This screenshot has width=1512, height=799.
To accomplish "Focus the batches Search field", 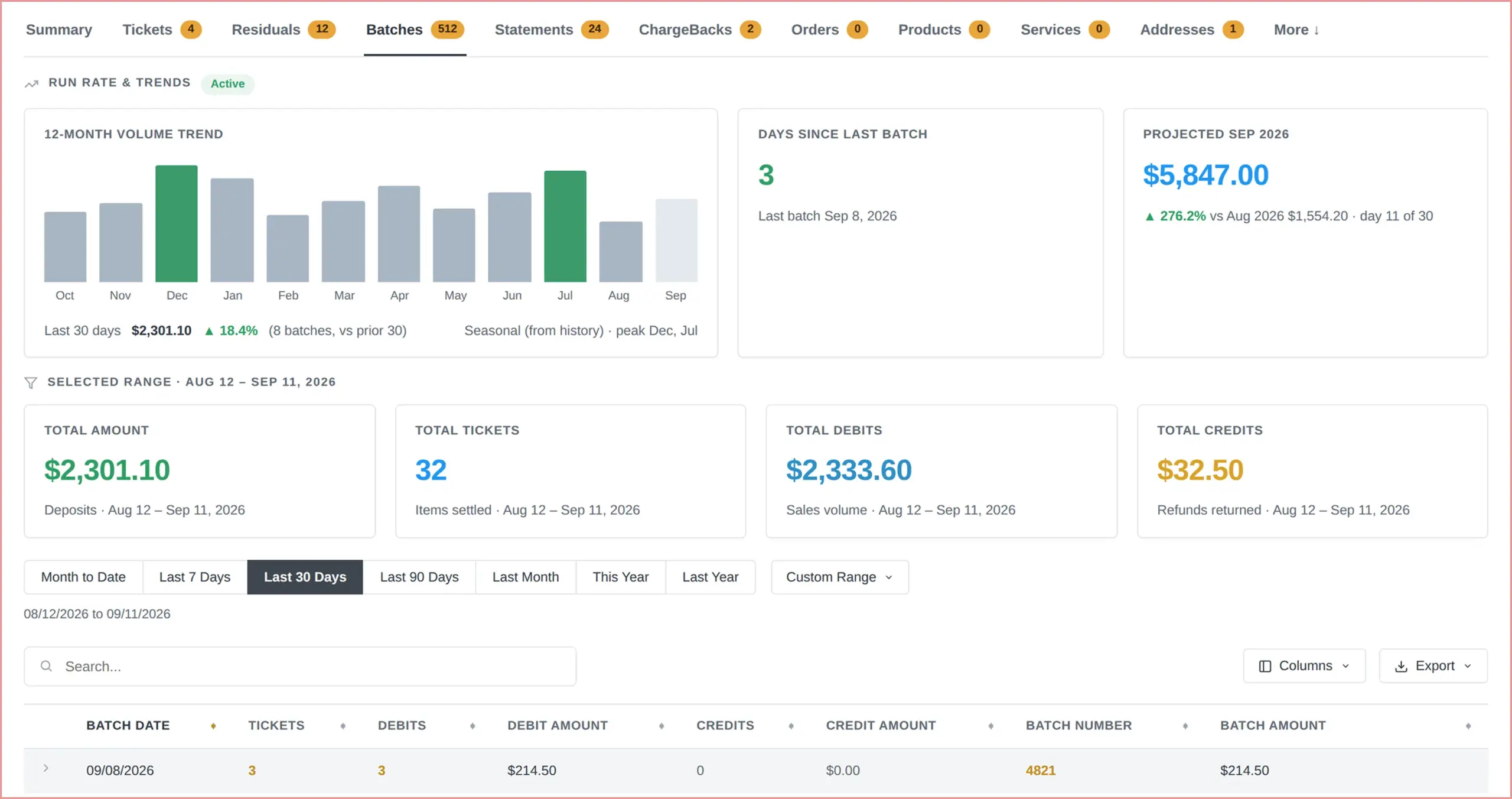I will point(300,666).
